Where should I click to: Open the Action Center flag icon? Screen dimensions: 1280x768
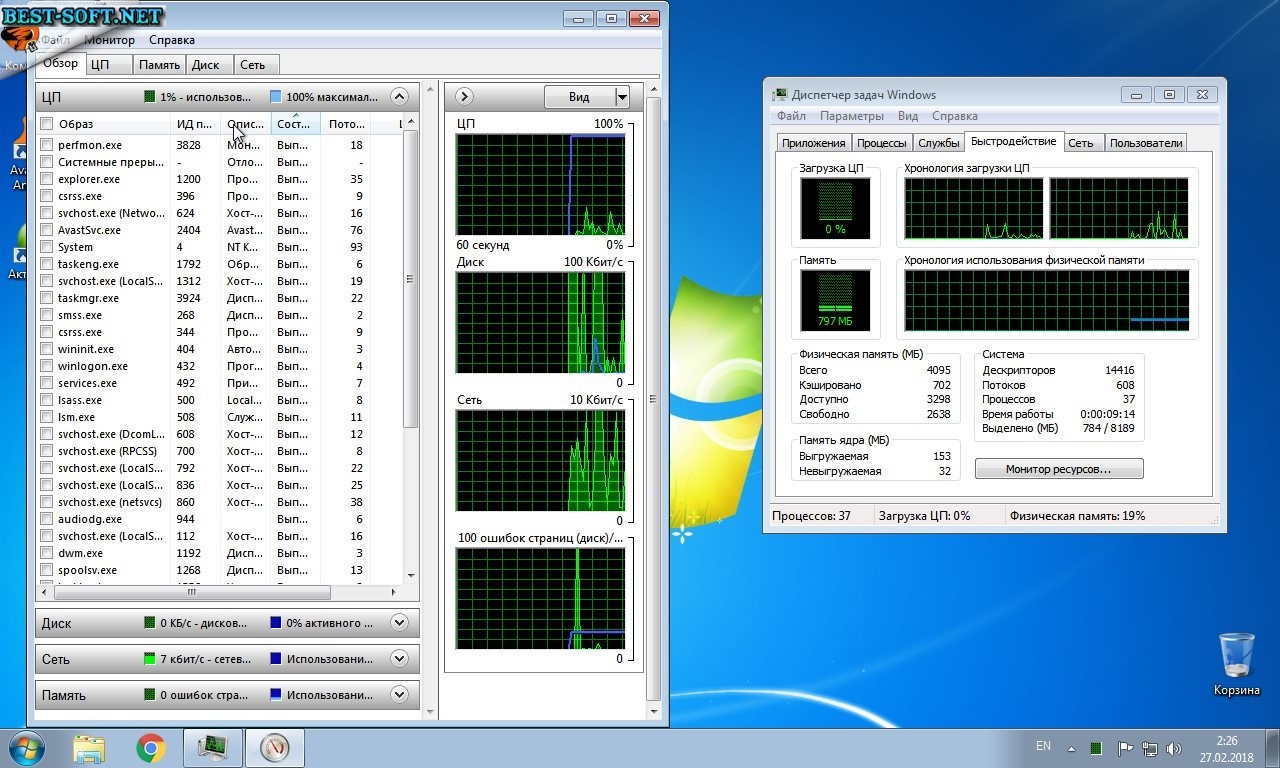pos(1124,748)
